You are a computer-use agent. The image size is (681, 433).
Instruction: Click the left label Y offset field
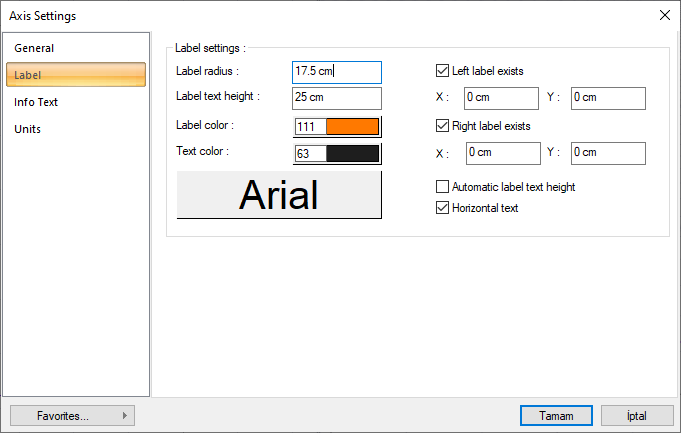pyautogui.click(x=608, y=98)
